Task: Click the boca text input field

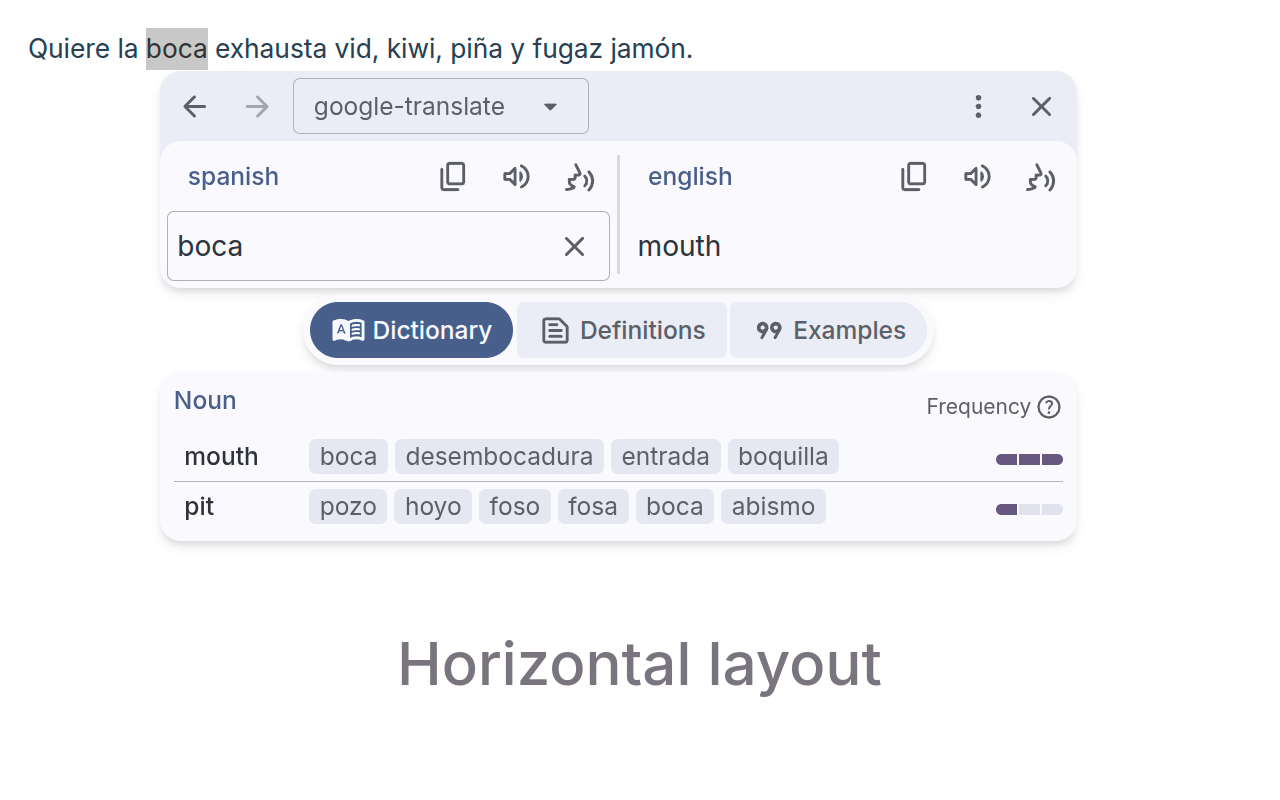Action: tap(388, 246)
